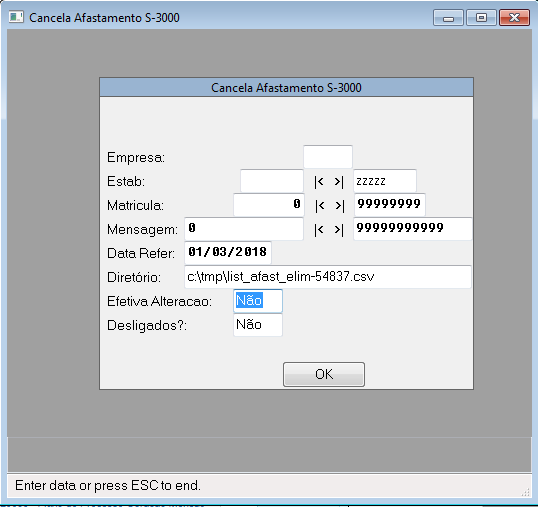The image size is (538, 507).
Task: Minimize the Cancela Afastamento S-3000 window
Action: pyautogui.click(x=448, y=17)
